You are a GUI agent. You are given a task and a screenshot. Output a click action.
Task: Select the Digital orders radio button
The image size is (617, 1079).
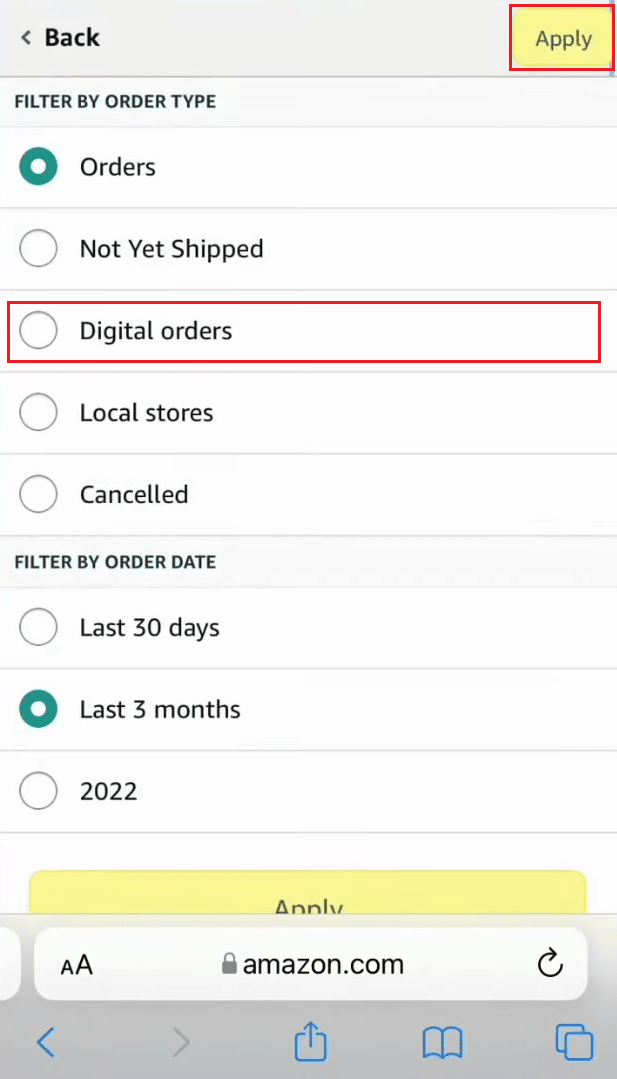coord(38,330)
